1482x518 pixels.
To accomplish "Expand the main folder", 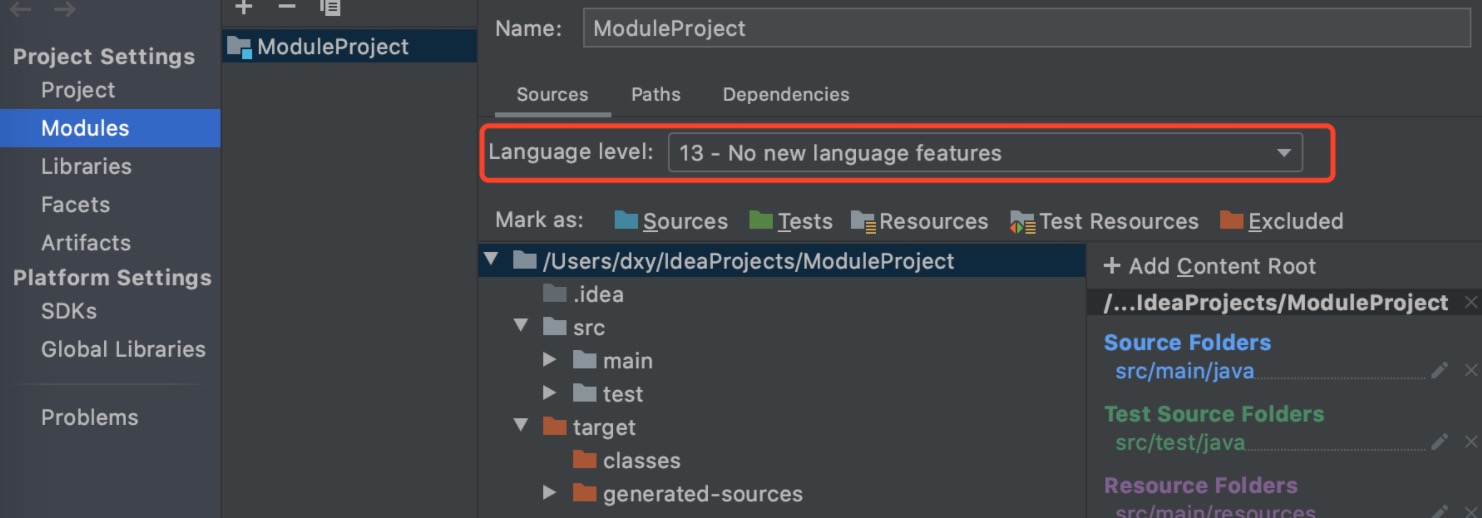I will click(550, 361).
